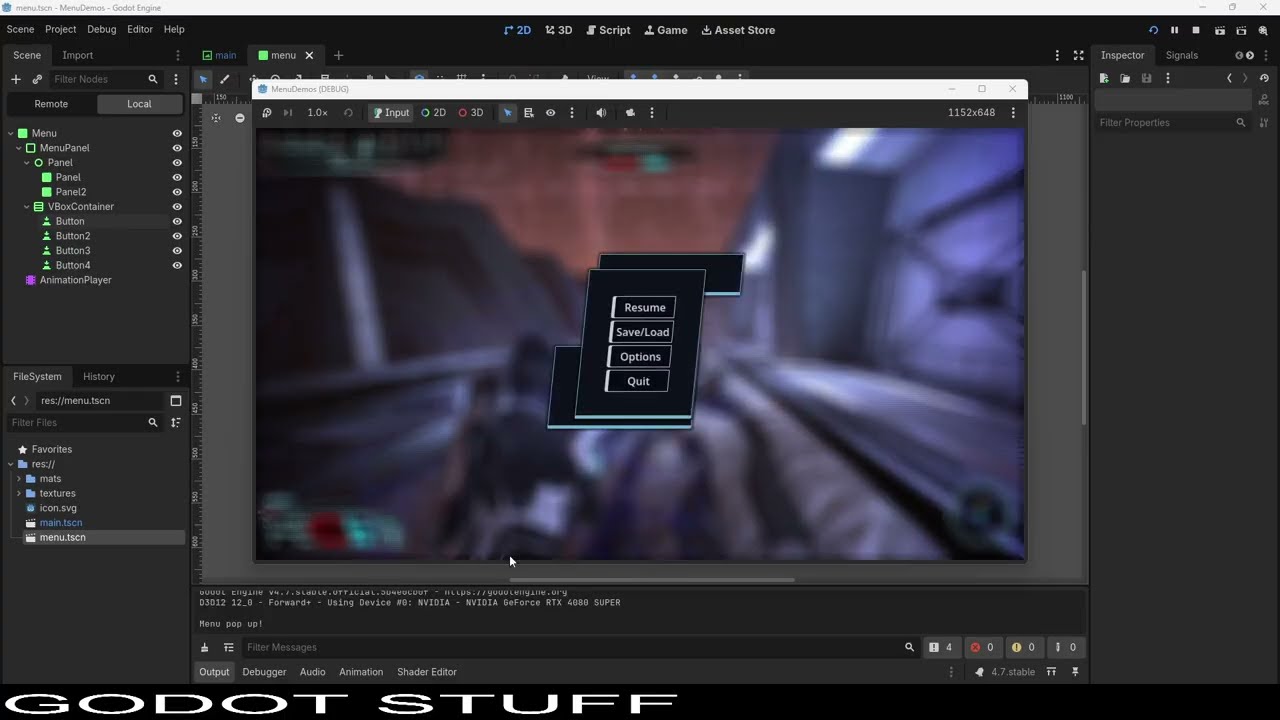This screenshot has height=720, width=1280.
Task: Collapse the MenuPanel node
Action: [x=19, y=148]
